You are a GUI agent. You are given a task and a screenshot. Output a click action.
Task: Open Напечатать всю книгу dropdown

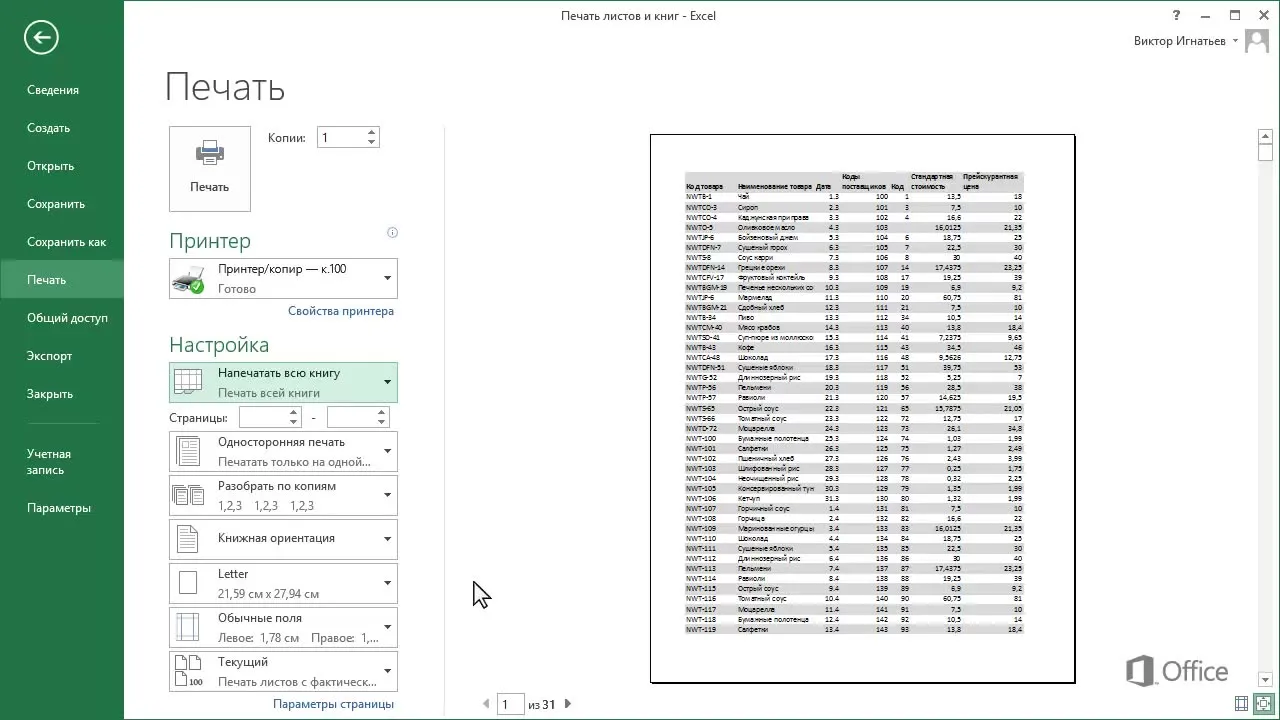[283, 382]
